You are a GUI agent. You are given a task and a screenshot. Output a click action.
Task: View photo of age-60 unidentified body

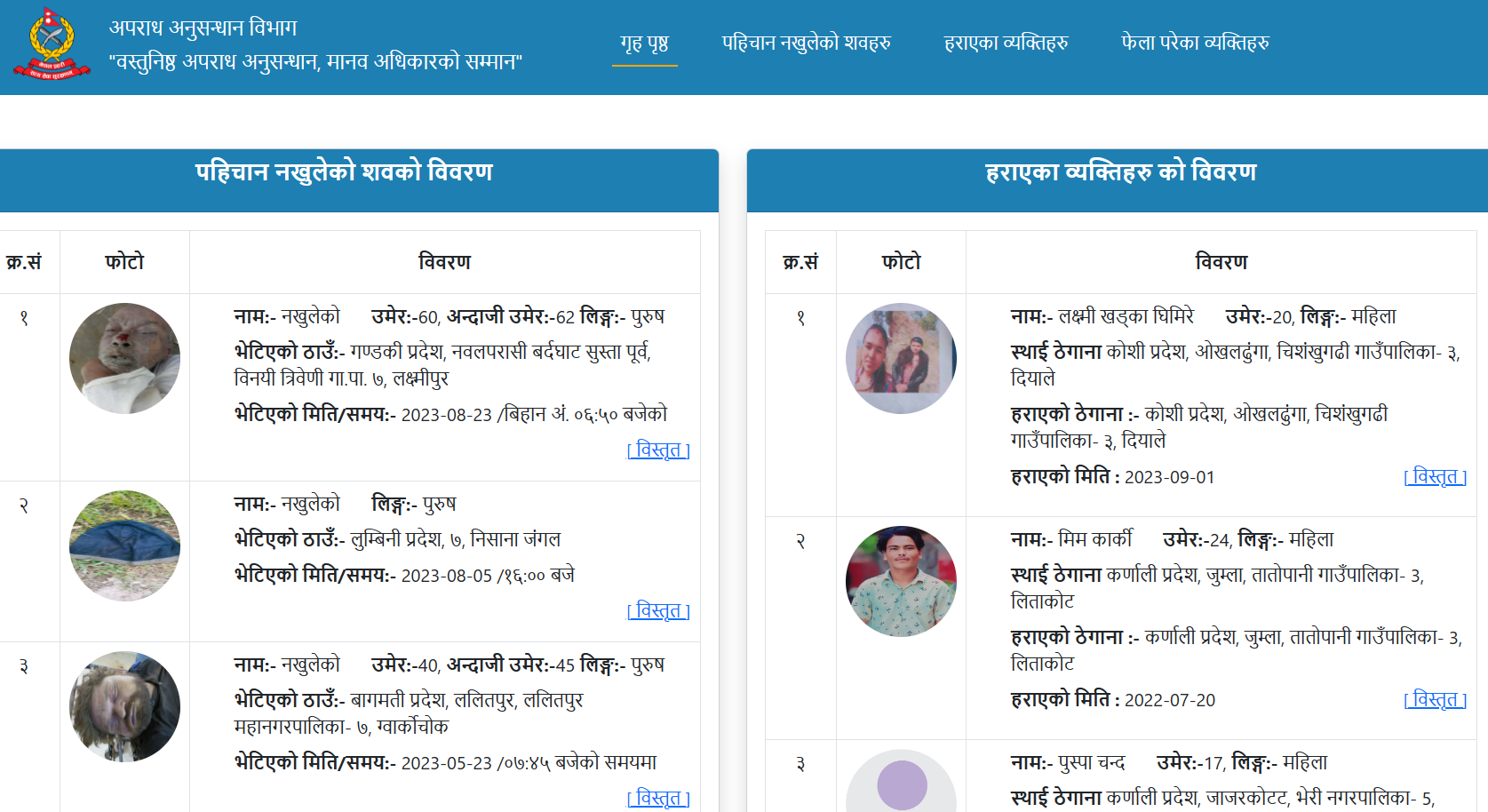tap(124, 358)
